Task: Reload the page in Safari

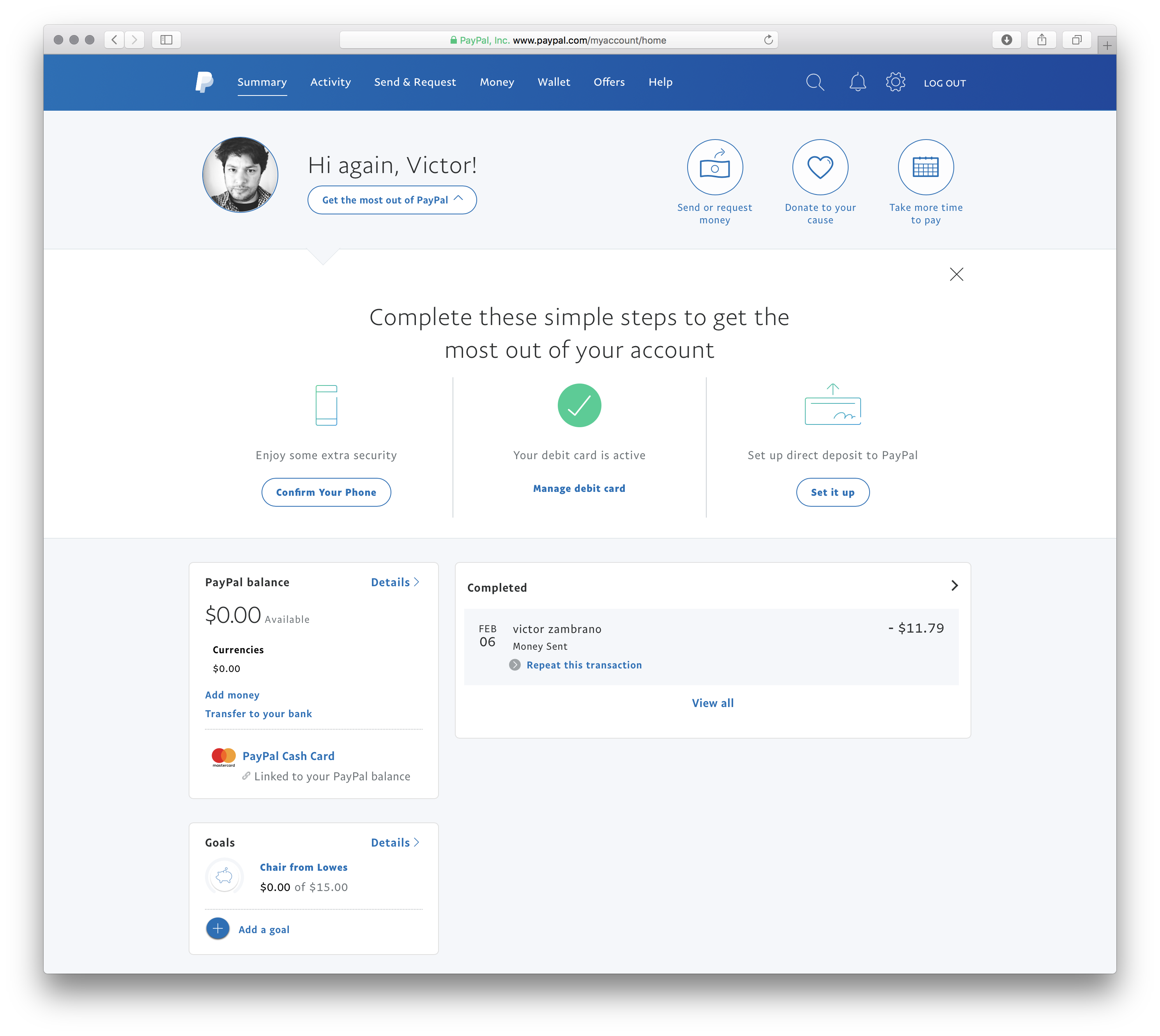Action: (768, 39)
